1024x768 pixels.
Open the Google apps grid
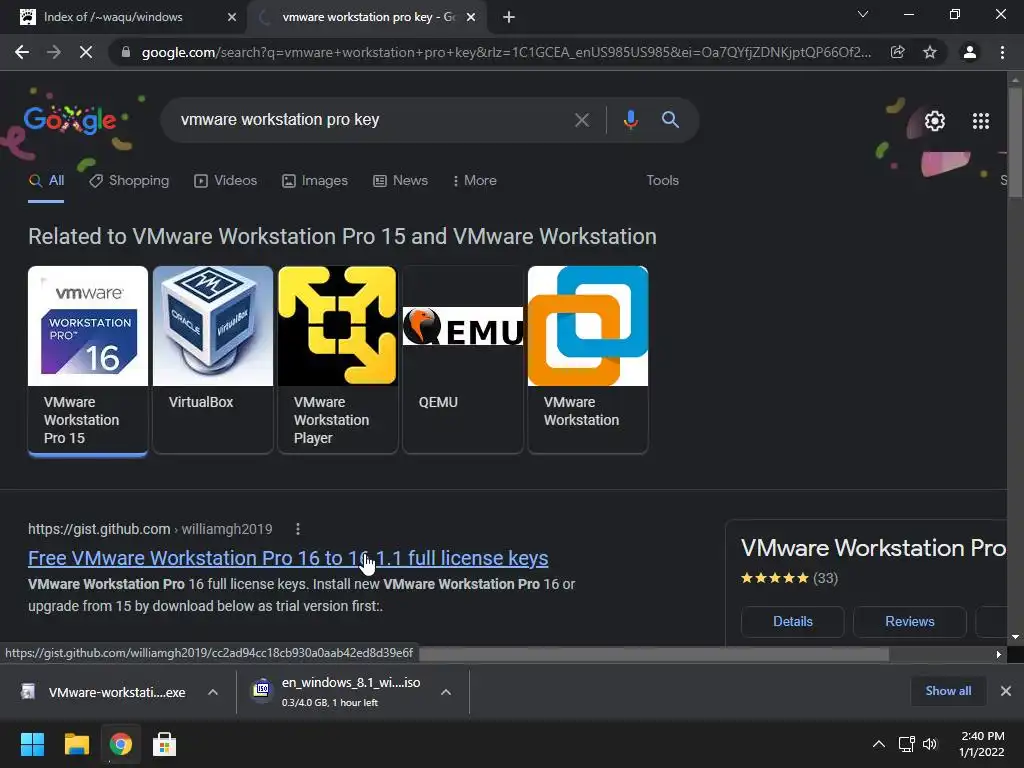[981, 121]
